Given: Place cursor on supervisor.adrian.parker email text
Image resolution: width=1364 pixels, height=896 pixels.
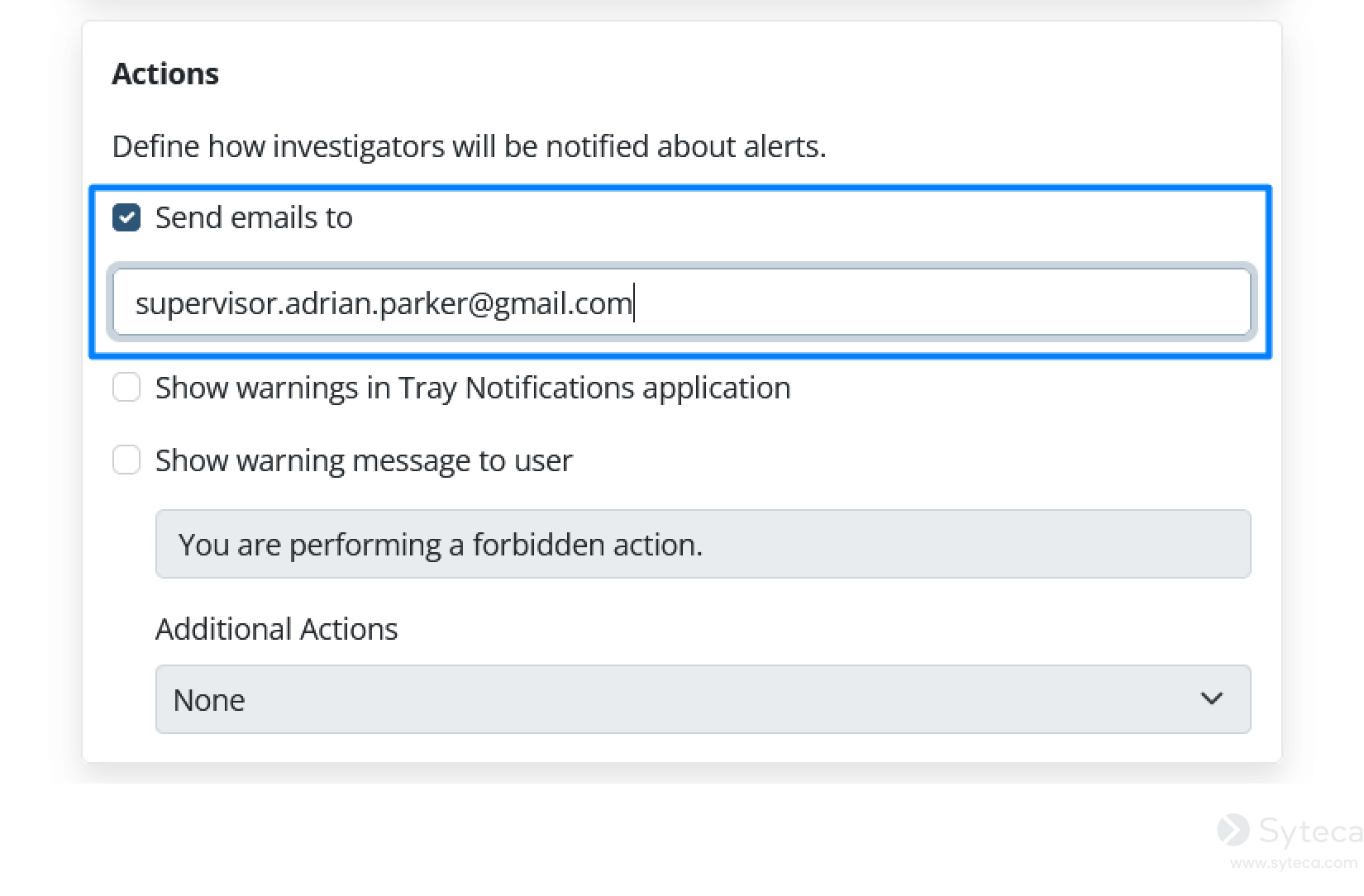Looking at the screenshot, I should click(x=384, y=303).
